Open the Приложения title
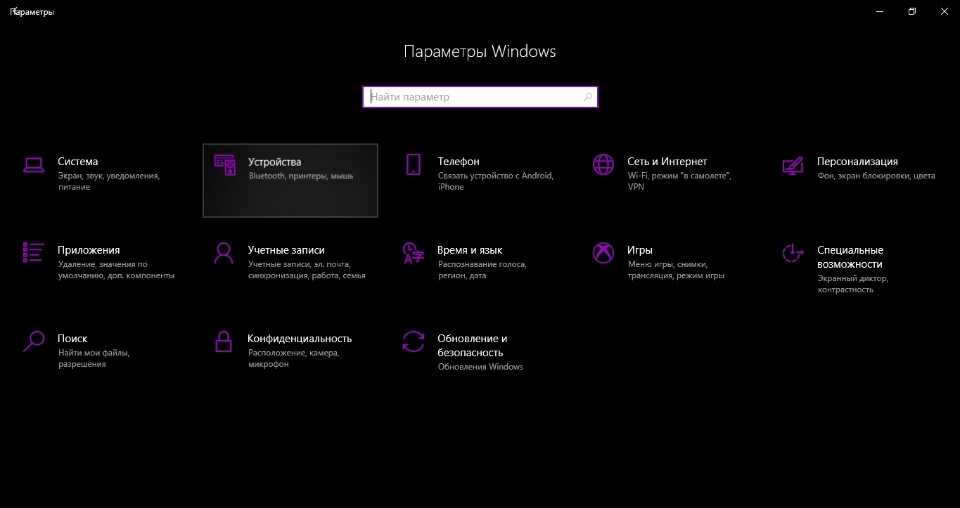Screen dimensions: 960x508 tap(89, 250)
